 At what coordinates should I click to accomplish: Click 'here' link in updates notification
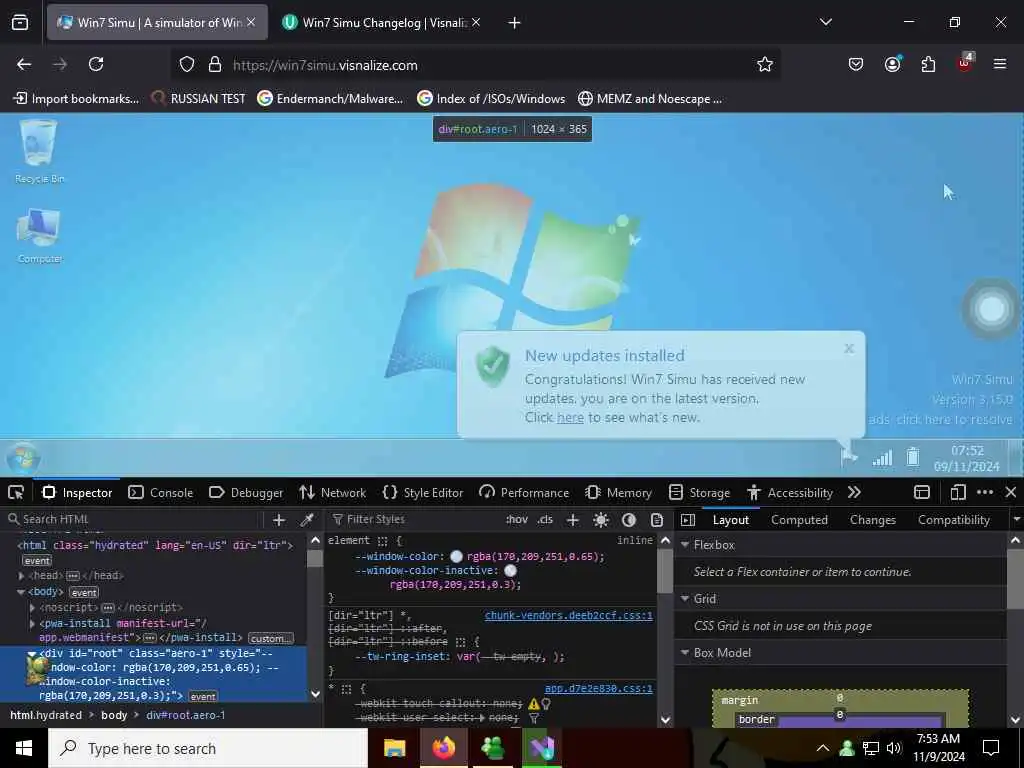pos(570,417)
